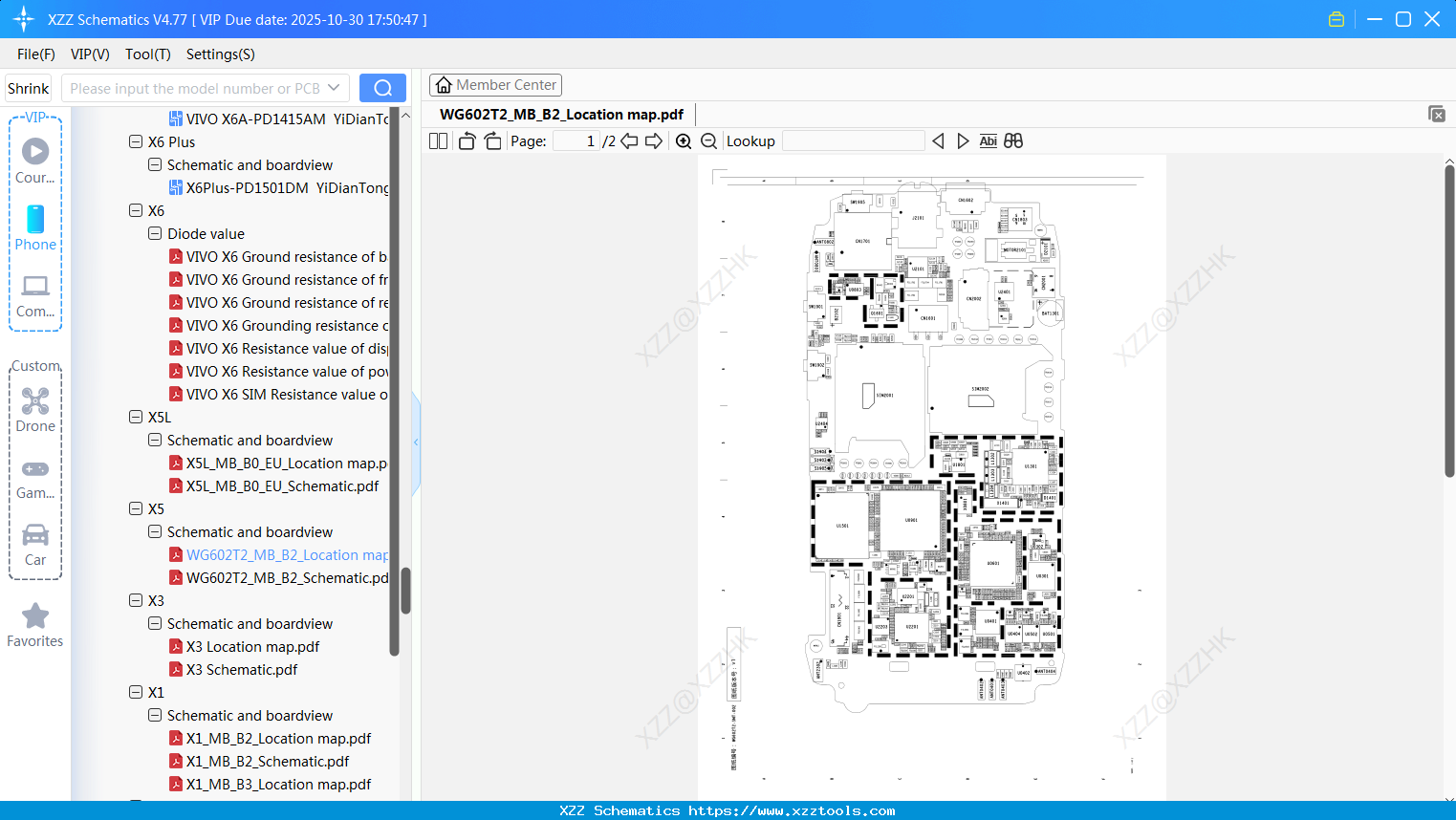
Task: Click the Member Center button
Action: (x=495, y=84)
